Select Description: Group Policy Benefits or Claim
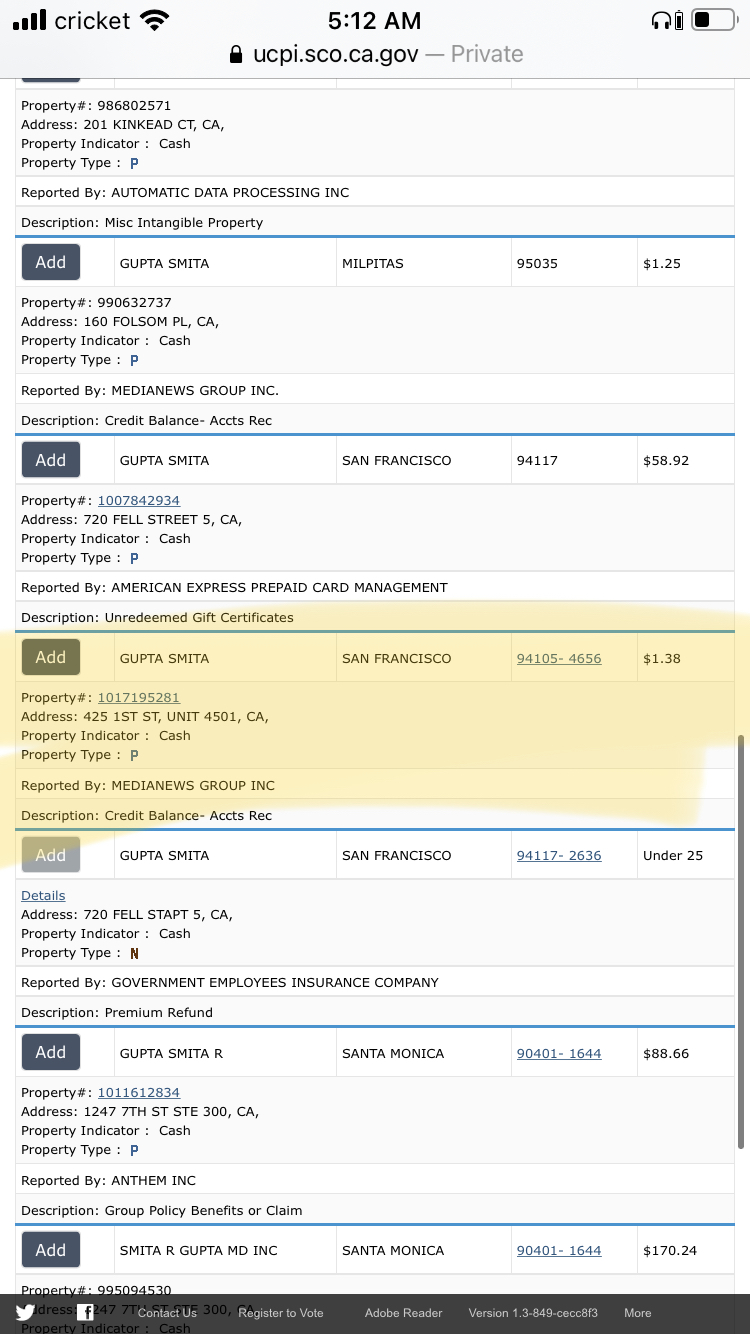This screenshot has height=1334, width=750. click(x=161, y=1210)
